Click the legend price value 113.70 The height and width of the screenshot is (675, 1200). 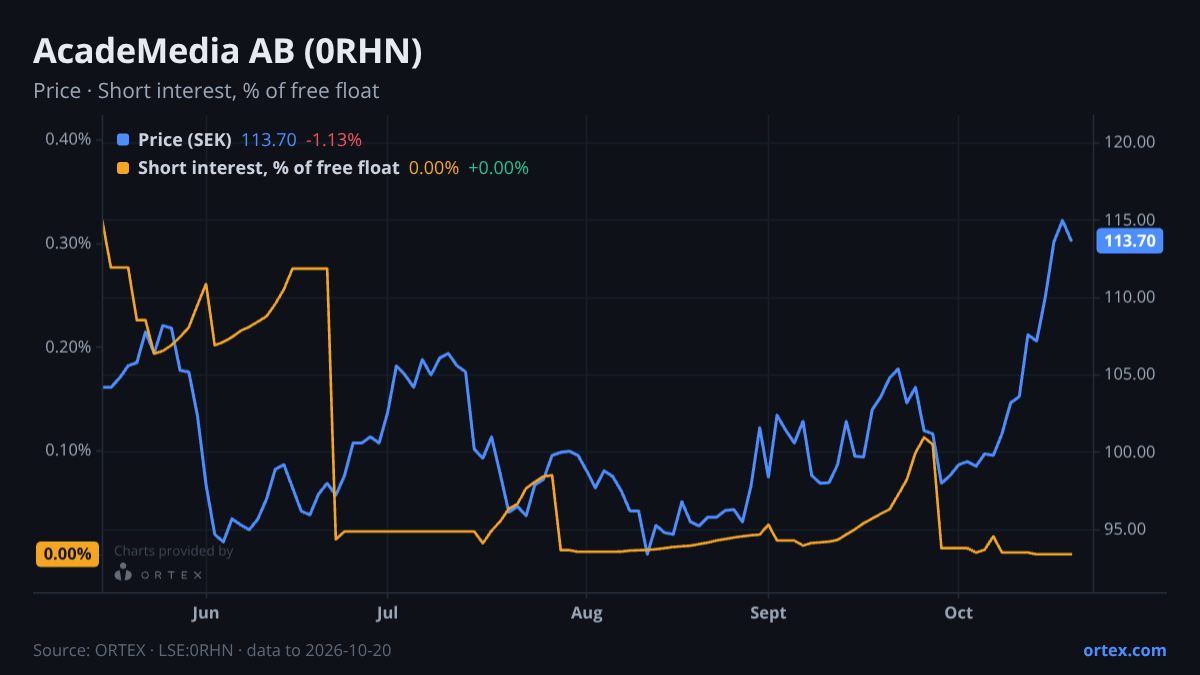(269, 140)
